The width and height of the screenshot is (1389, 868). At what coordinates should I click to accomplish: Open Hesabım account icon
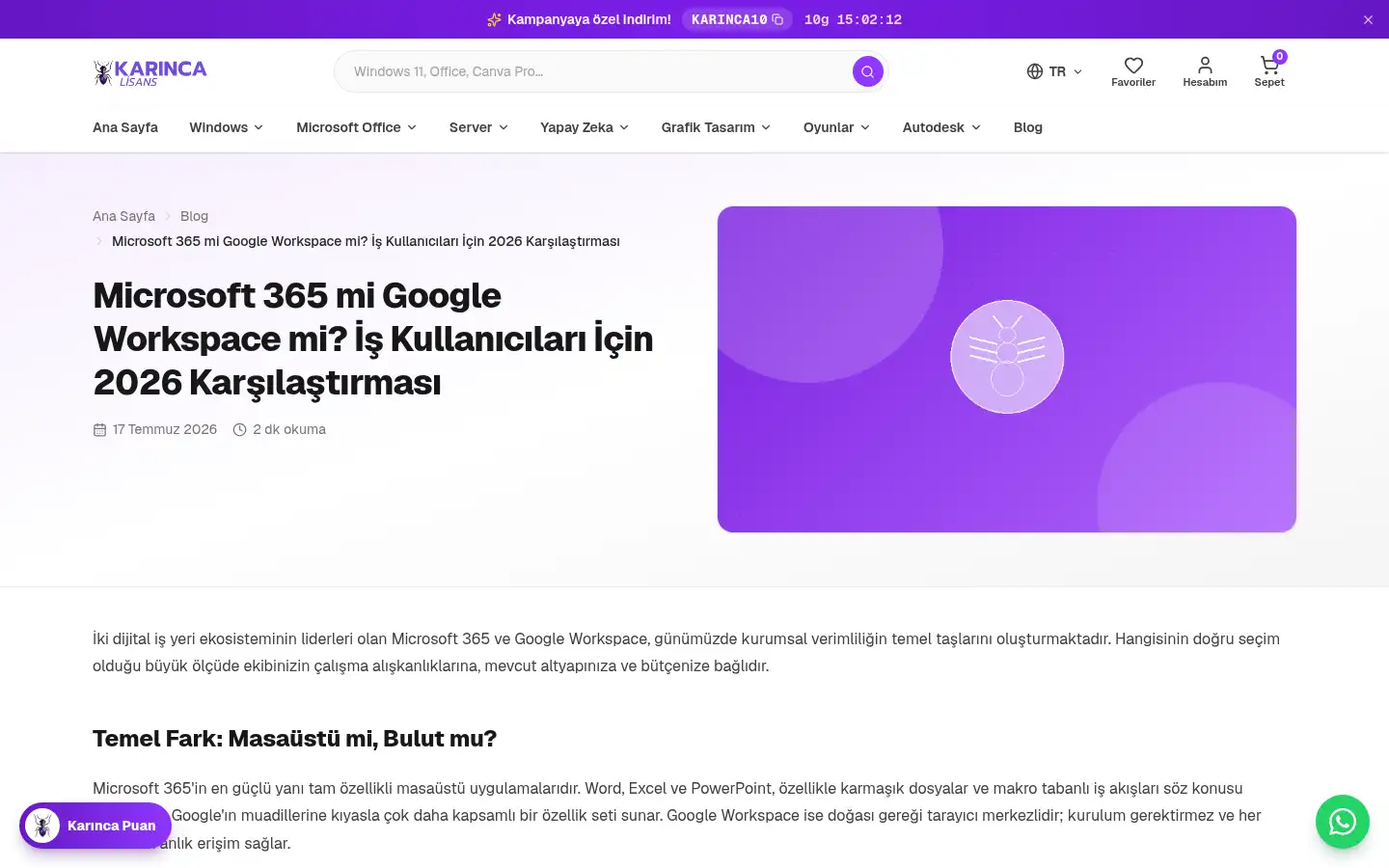[1205, 71]
